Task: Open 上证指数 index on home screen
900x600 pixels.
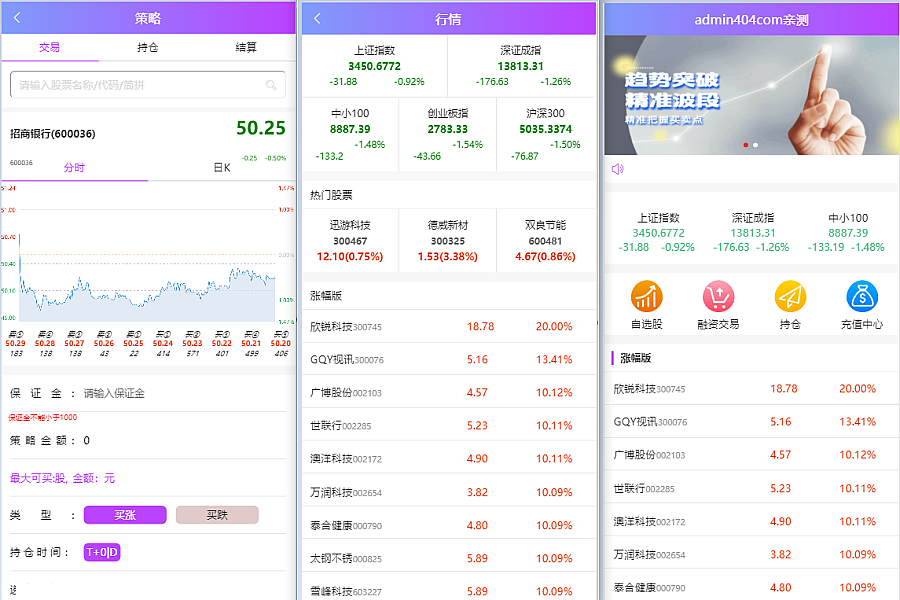Action: [657, 233]
